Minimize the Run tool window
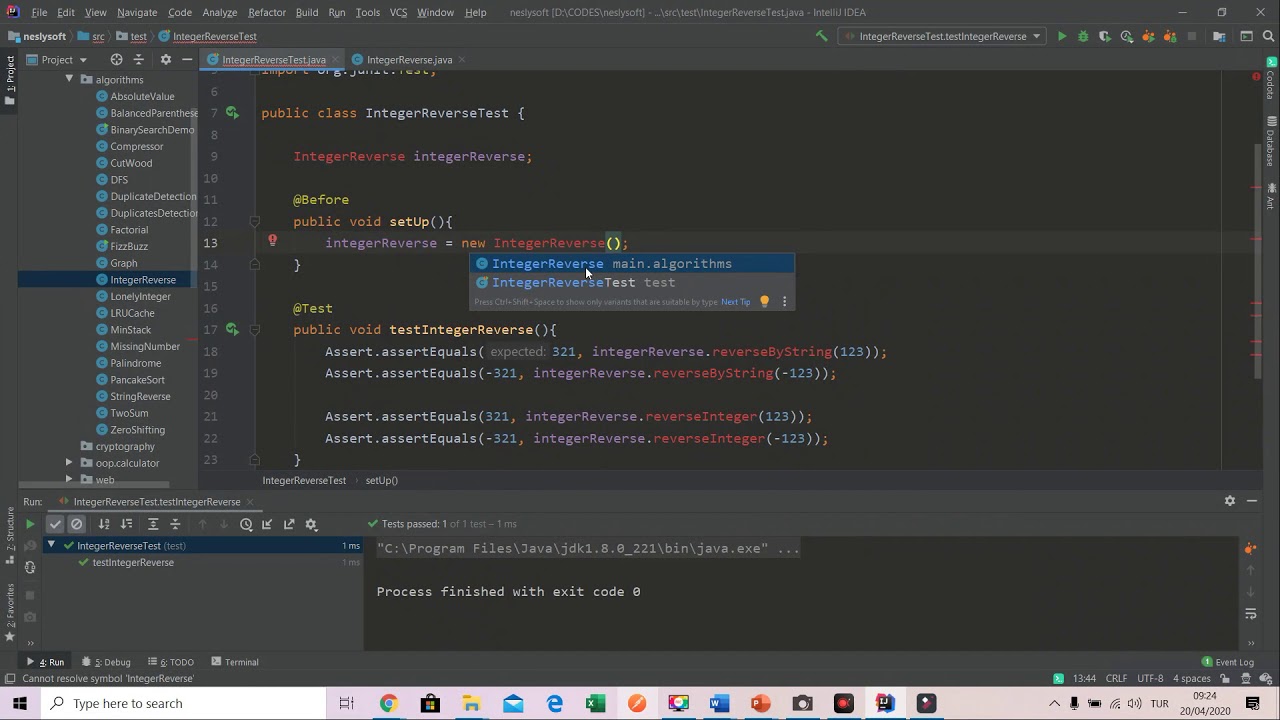1280x720 pixels. point(1252,501)
